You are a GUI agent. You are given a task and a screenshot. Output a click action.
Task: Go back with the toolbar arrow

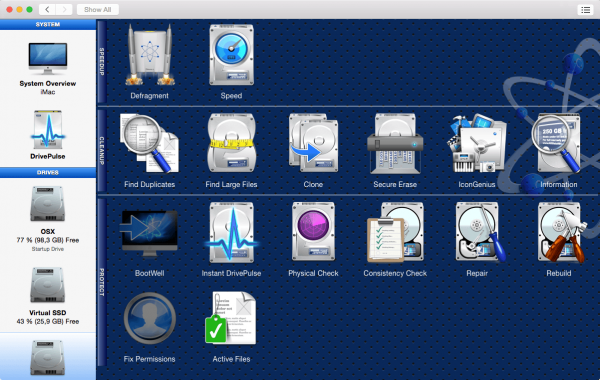click(x=47, y=10)
